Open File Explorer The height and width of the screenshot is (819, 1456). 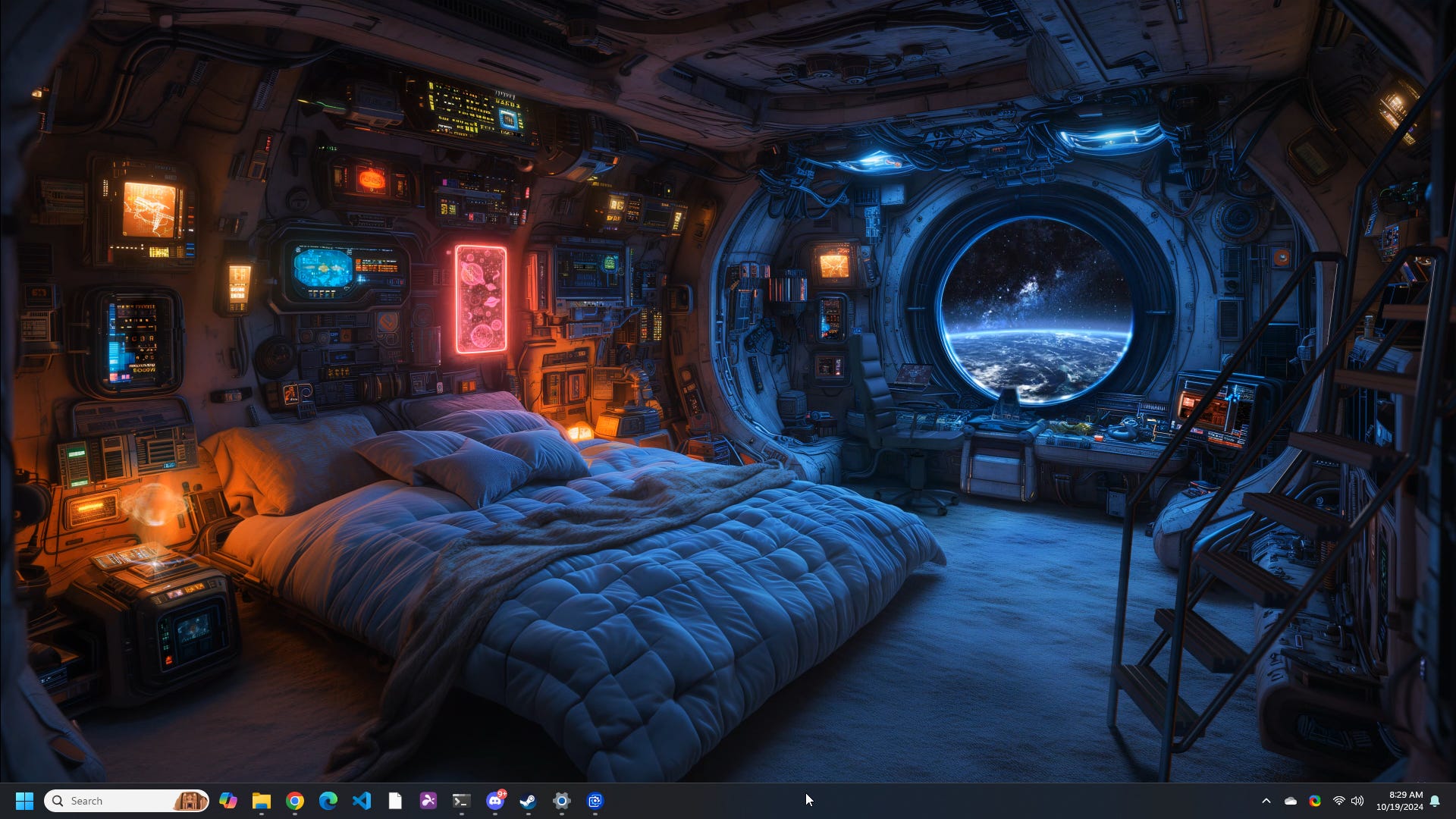[262, 800]
